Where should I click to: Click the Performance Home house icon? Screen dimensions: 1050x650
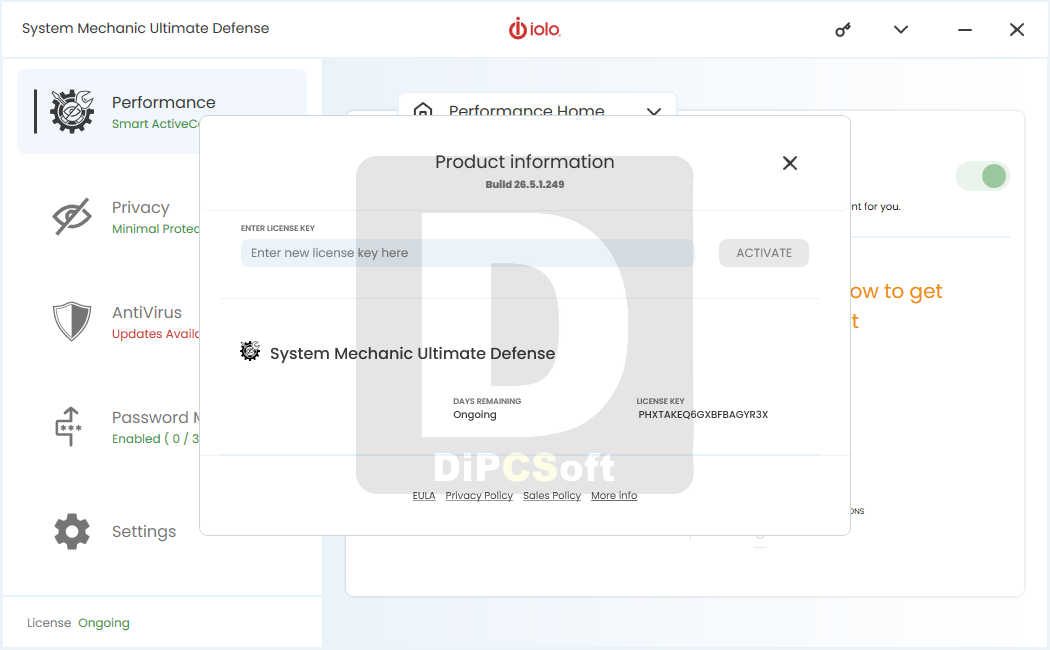click(x=423, y=109)
